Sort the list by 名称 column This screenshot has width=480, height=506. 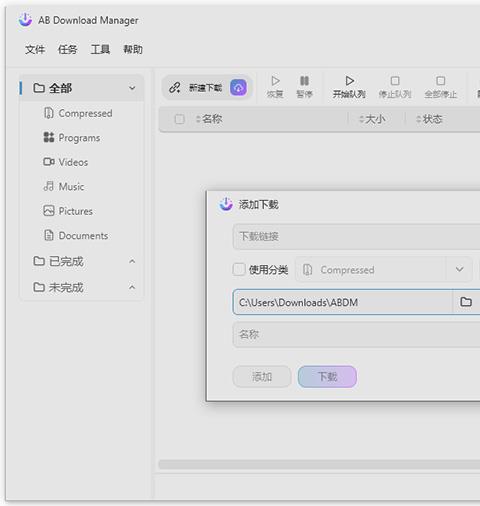tap(209, 119)
